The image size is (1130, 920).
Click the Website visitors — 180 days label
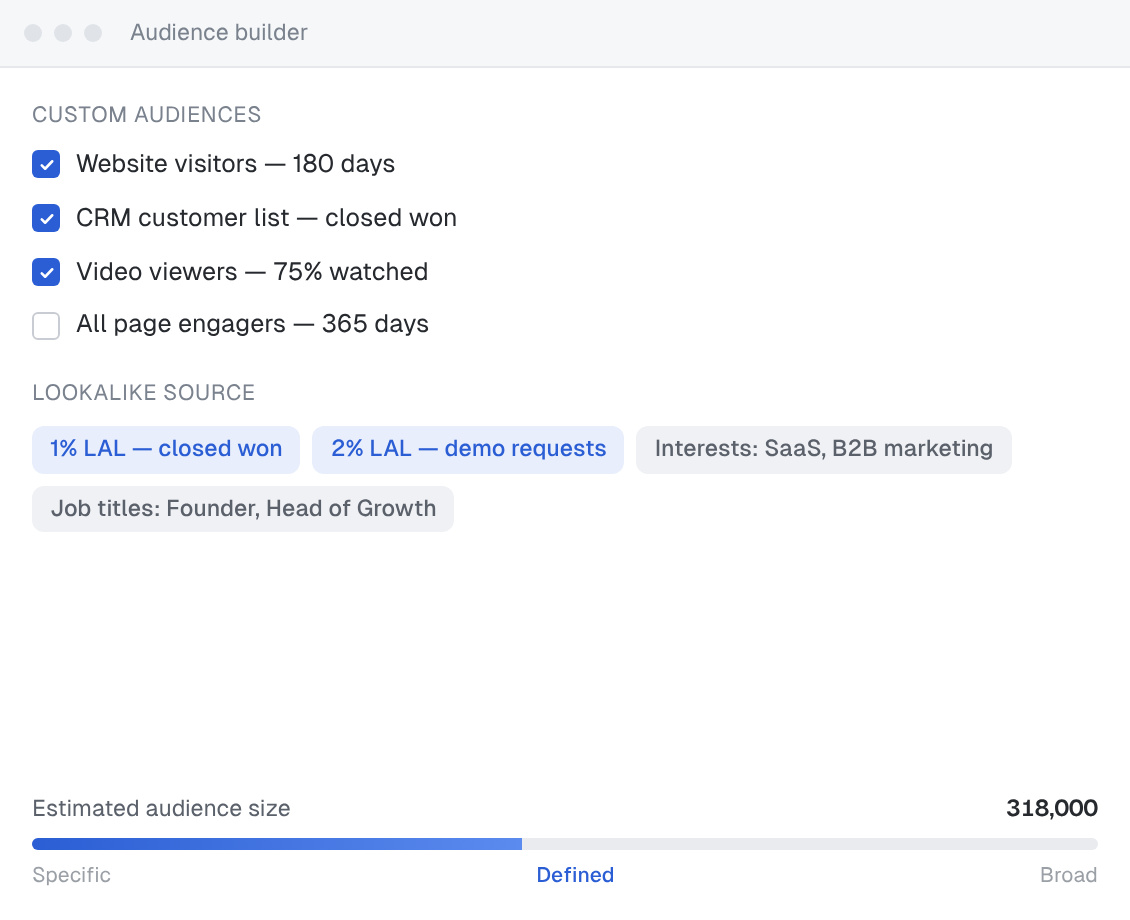click(x=236, y=164)
